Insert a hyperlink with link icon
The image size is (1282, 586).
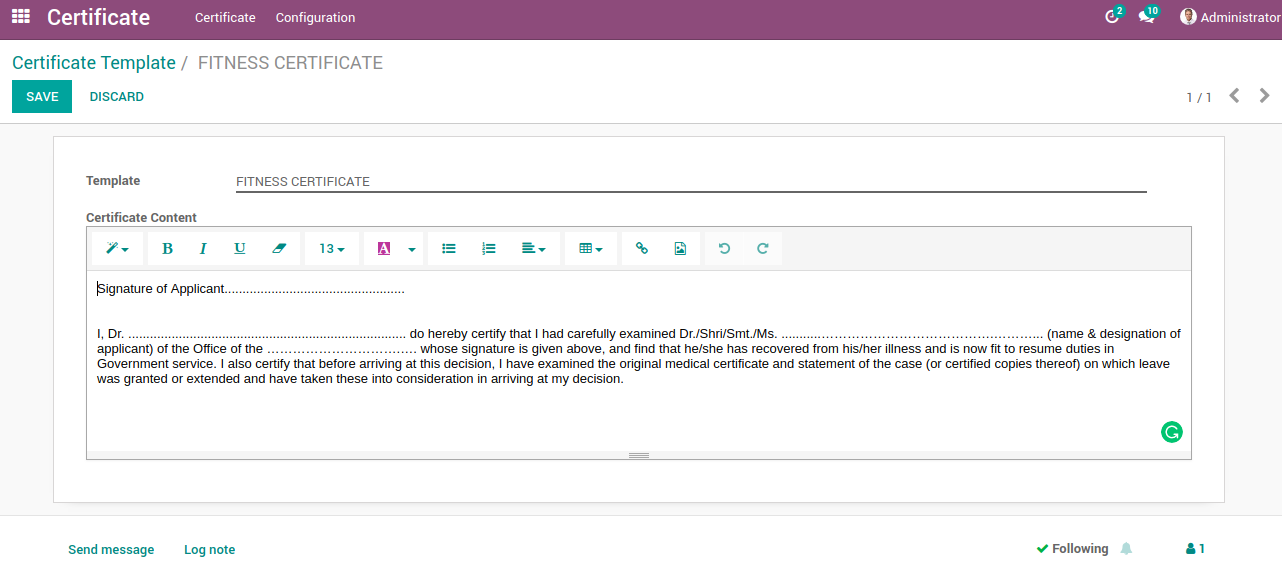click(642, 249)
